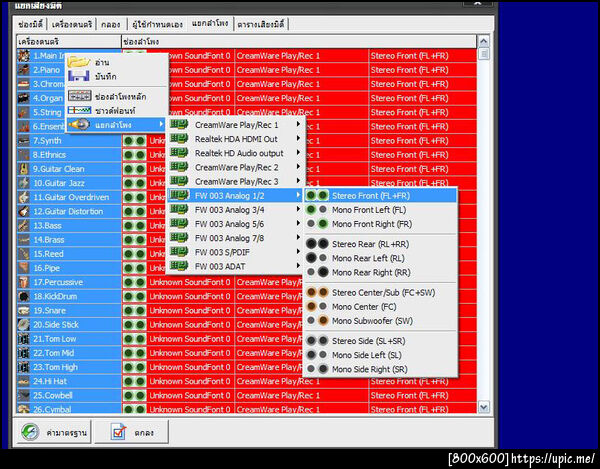Select the ซาวด์ฟ้อนท์ context menu entry
The width and height of the screenshot is (600, 469).
tap(117, 111)
